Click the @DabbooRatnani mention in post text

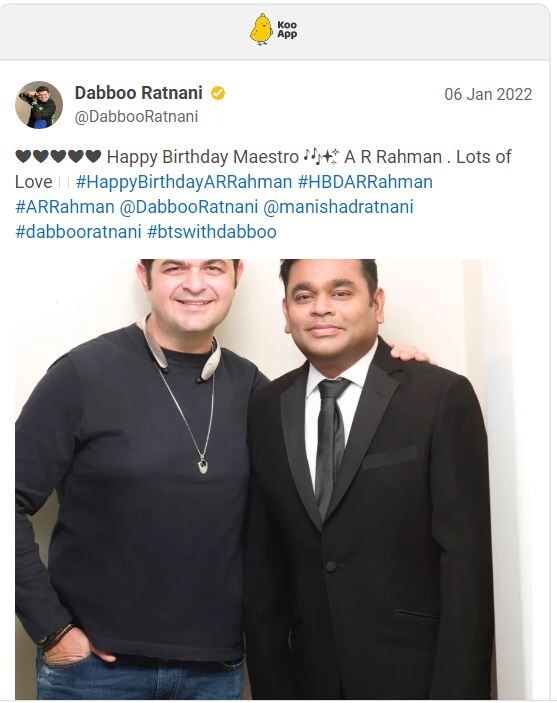[x=189, y=207]
